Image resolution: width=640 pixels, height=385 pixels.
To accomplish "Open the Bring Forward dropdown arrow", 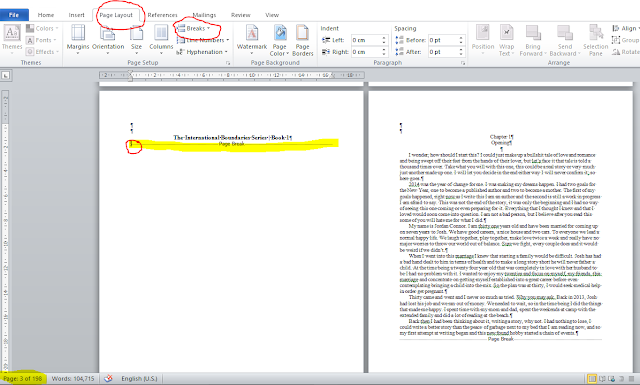I will 544,53.
